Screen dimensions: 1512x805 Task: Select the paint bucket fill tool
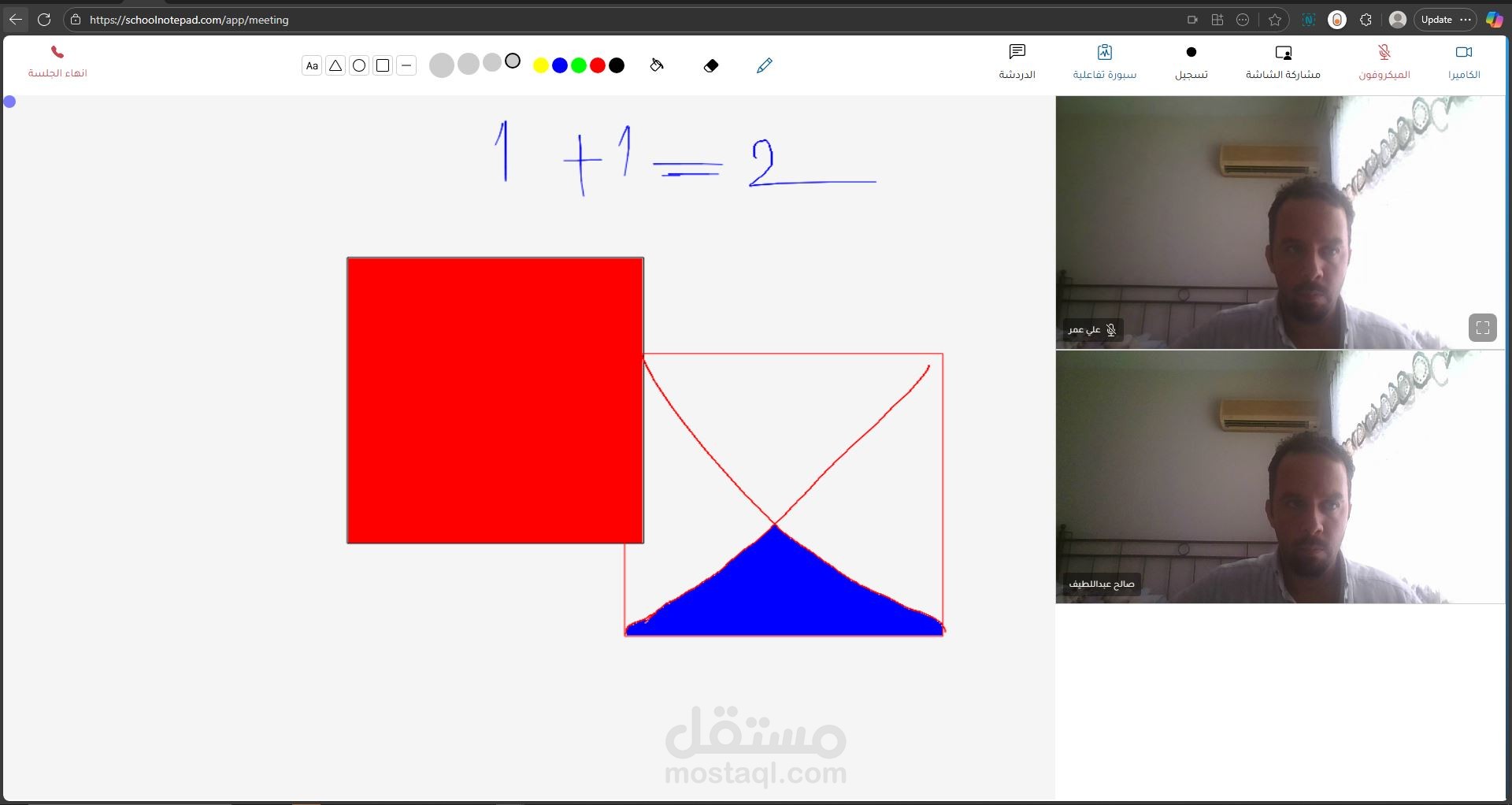[x=657, y=65]
